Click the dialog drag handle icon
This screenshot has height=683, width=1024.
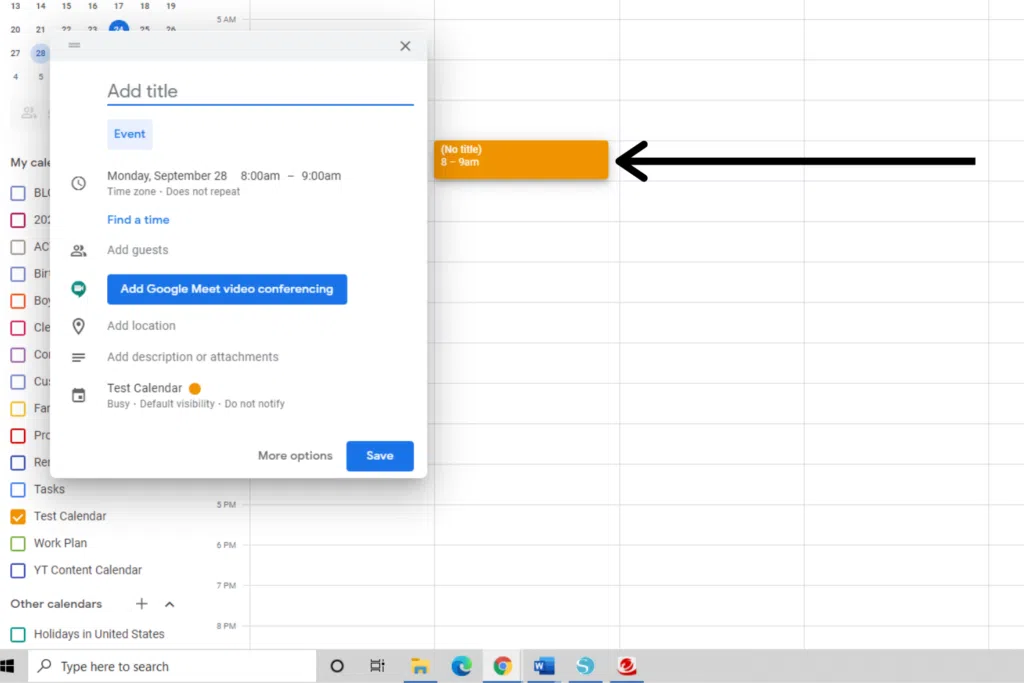[x=74, y=45]
